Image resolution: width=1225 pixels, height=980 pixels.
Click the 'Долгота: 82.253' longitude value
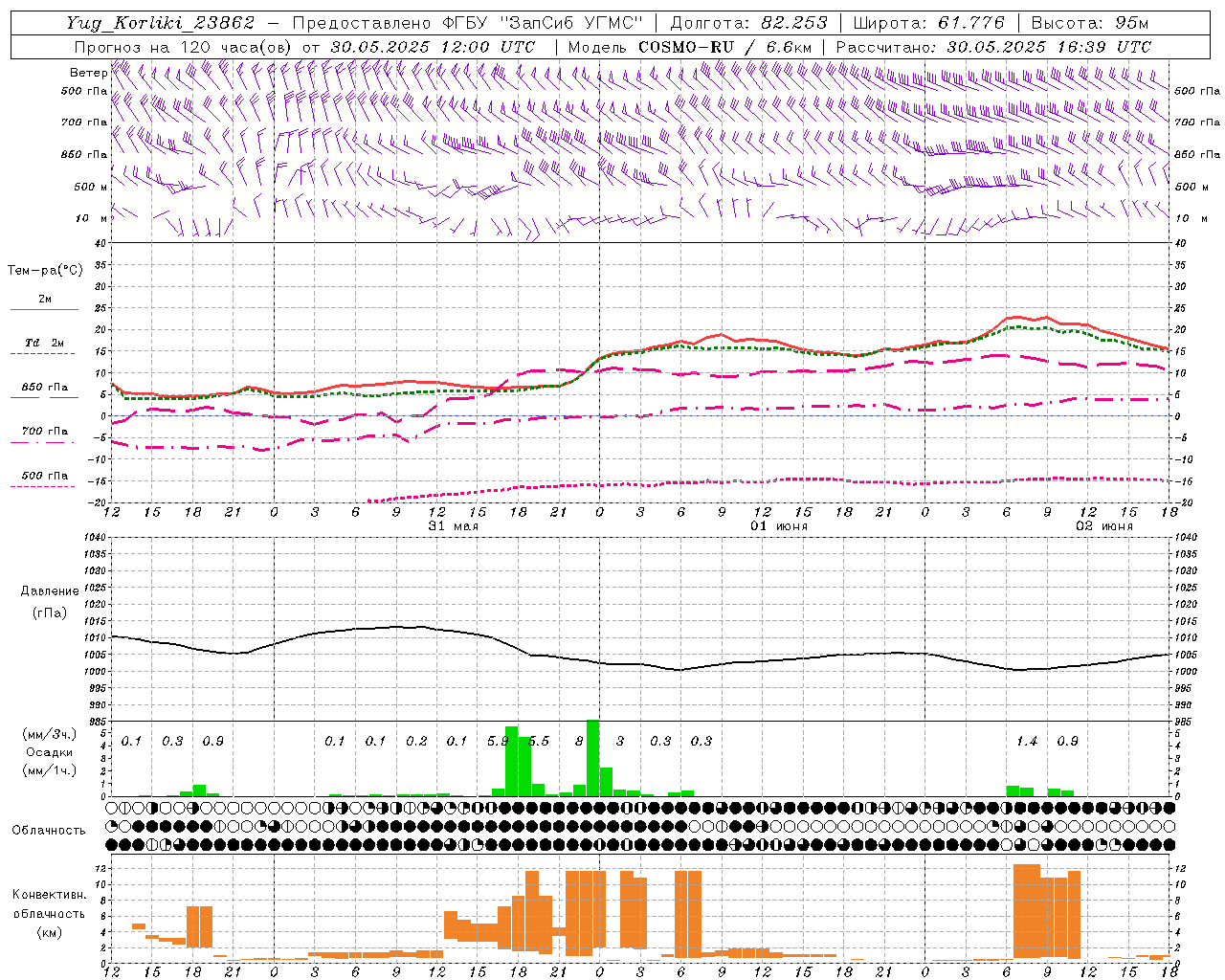[x=748, y=23]
